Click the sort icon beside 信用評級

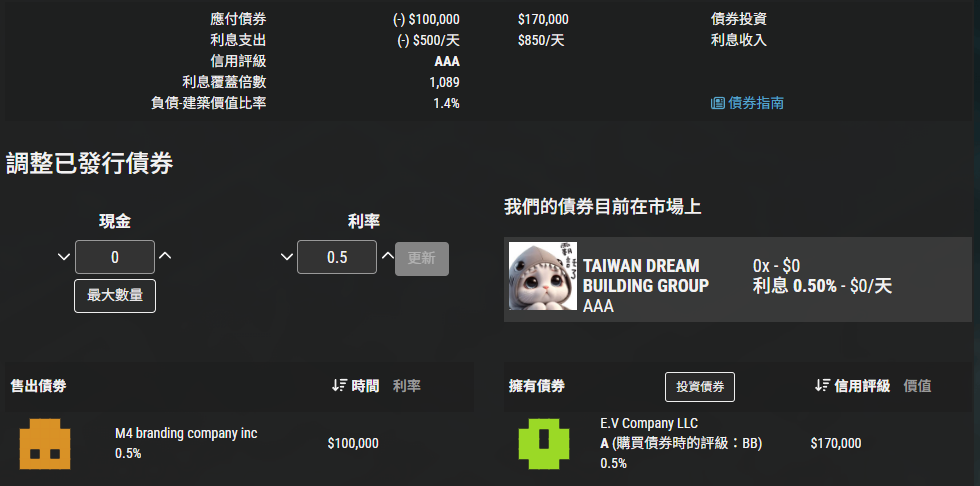[822, 386]
